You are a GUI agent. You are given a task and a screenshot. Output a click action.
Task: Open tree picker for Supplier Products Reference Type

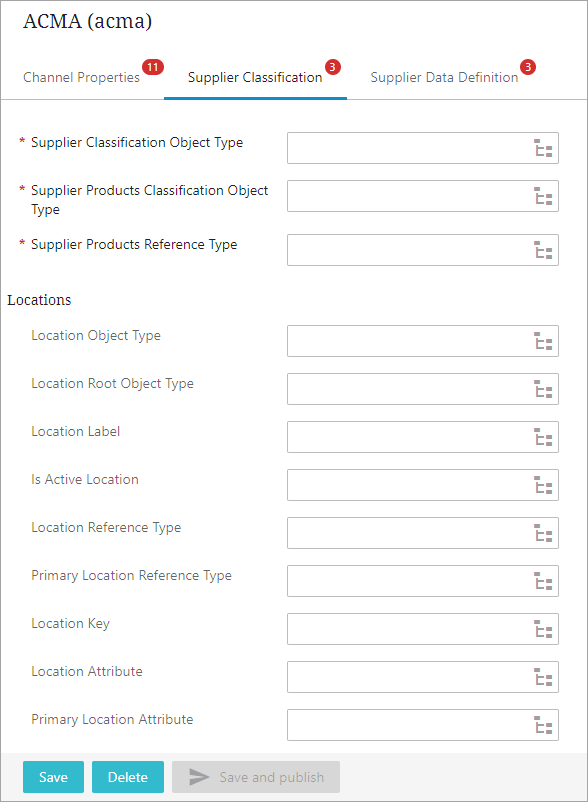543,250
